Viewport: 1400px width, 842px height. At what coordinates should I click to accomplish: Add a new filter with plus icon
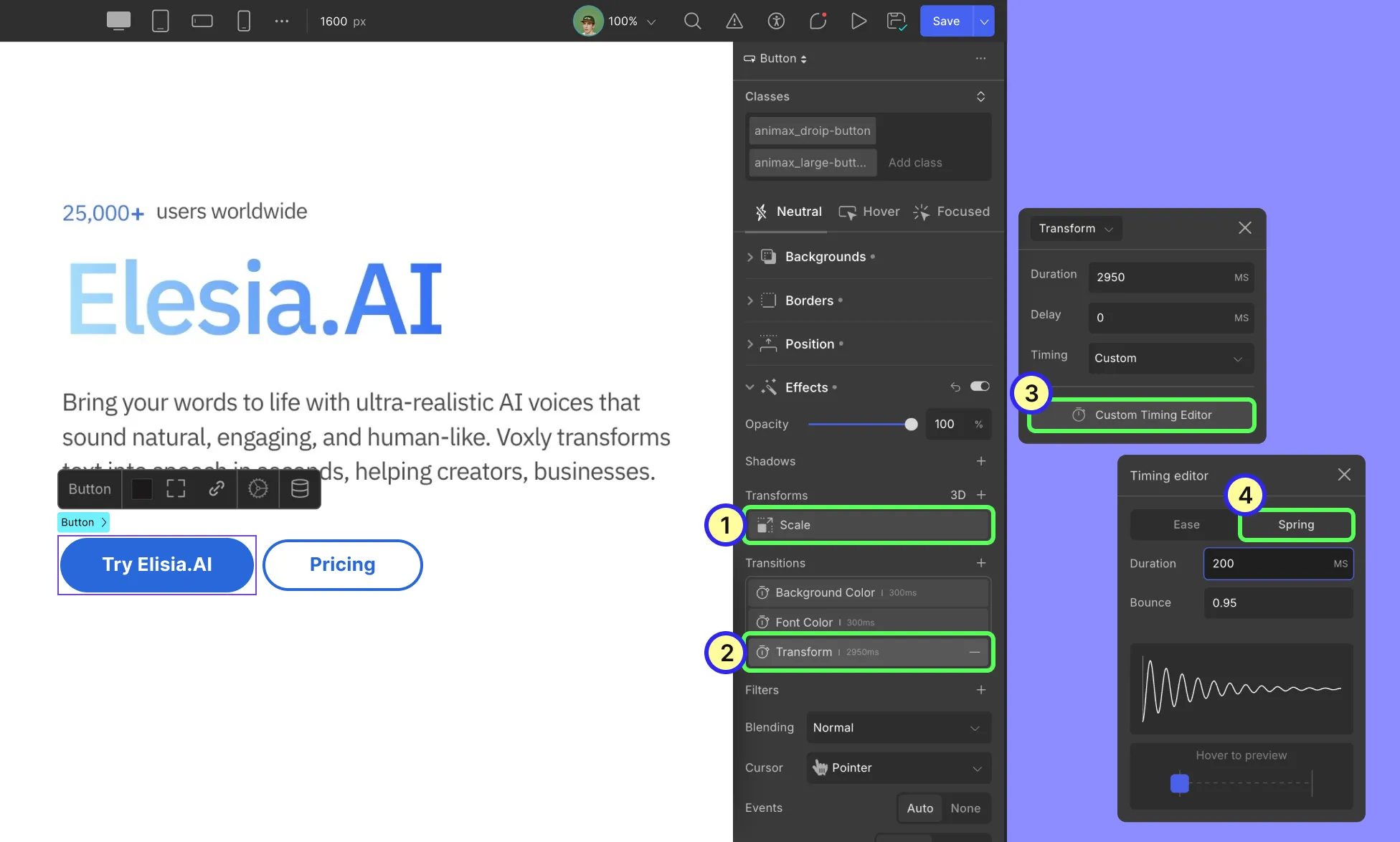pos(981,690)
